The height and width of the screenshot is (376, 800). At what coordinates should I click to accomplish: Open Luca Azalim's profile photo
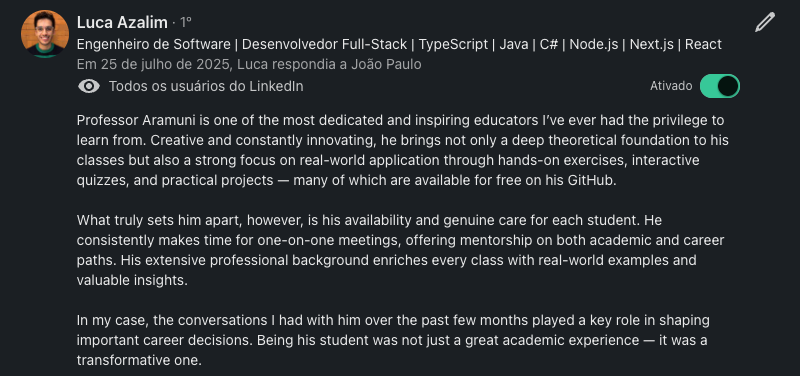[x=45, y=33]
